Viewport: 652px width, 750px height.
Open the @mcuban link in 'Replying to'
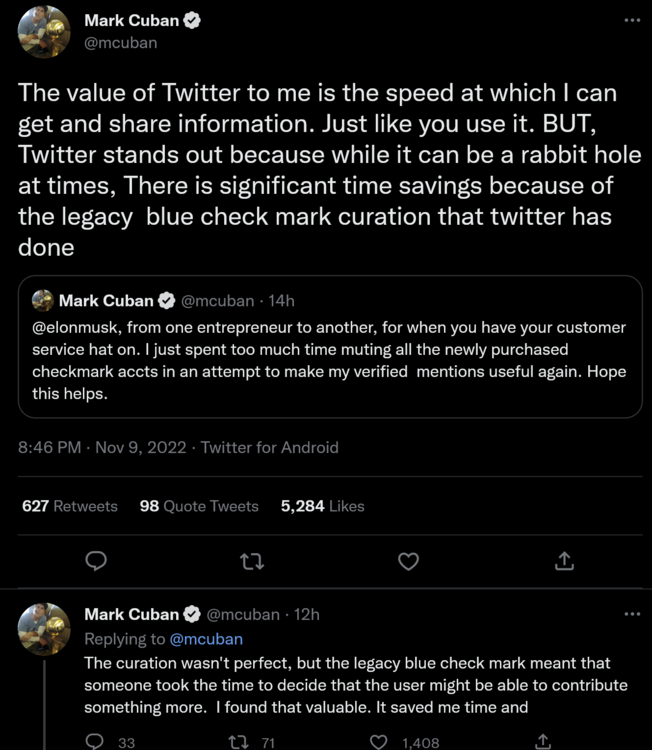205,639
